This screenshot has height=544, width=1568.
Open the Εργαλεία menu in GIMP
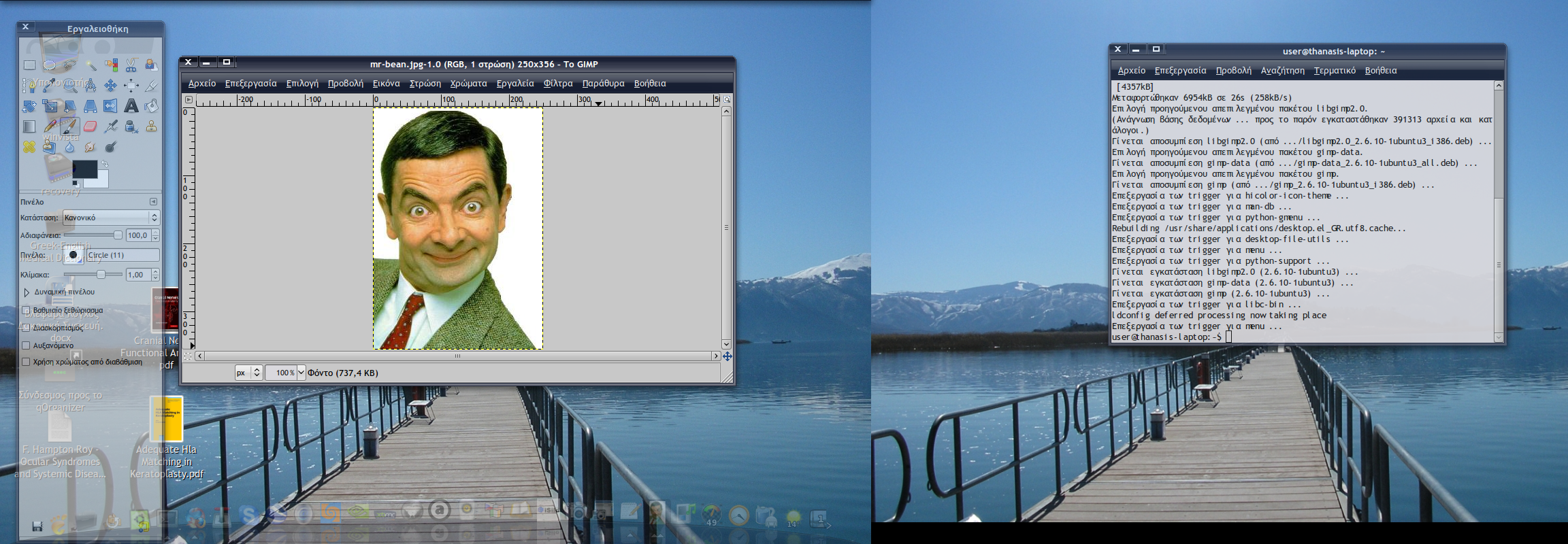[x=515, y=84]
